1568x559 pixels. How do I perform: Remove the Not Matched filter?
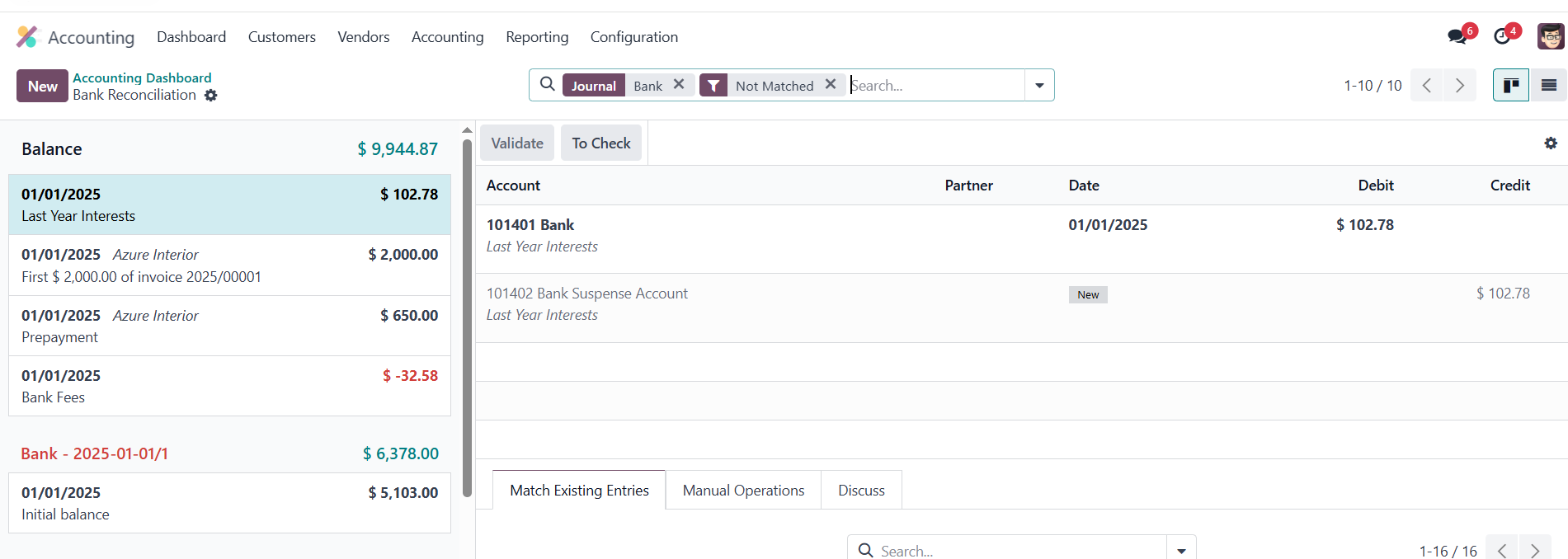tap(831, 84)
